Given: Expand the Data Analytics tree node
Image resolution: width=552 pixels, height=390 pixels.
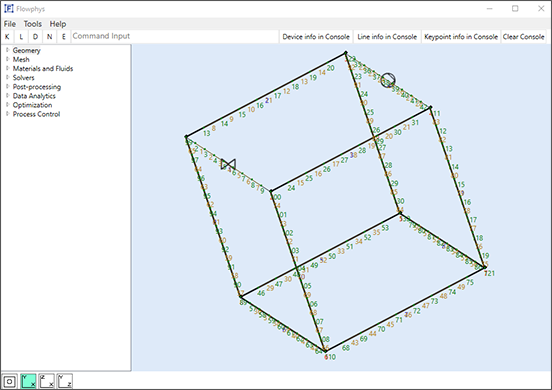Looking at the screenshot, I should pos(7,96).
